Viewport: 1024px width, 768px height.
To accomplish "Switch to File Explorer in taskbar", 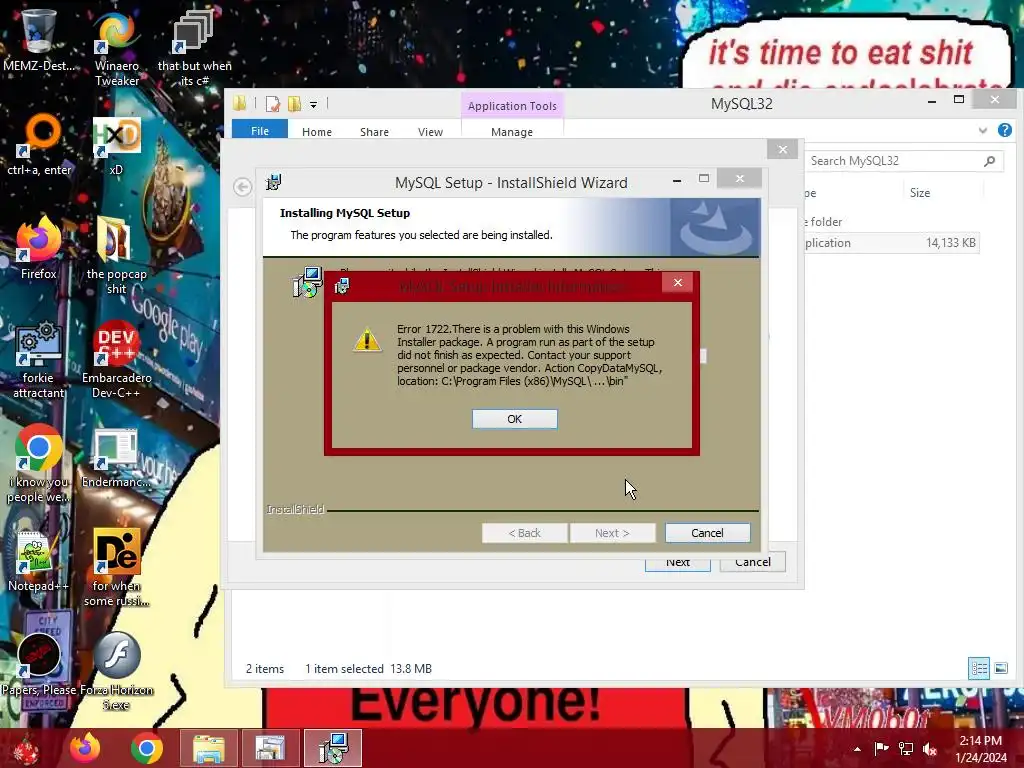I will point(208,748).
